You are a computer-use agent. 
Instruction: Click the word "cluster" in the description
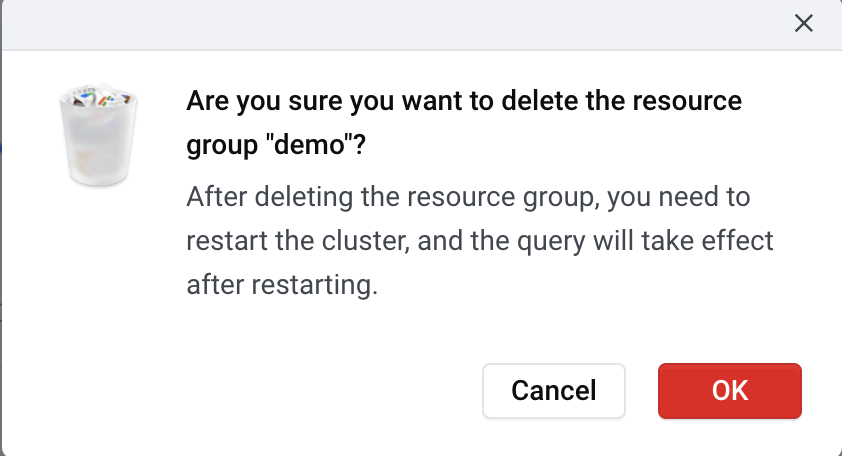pos(365,241)
